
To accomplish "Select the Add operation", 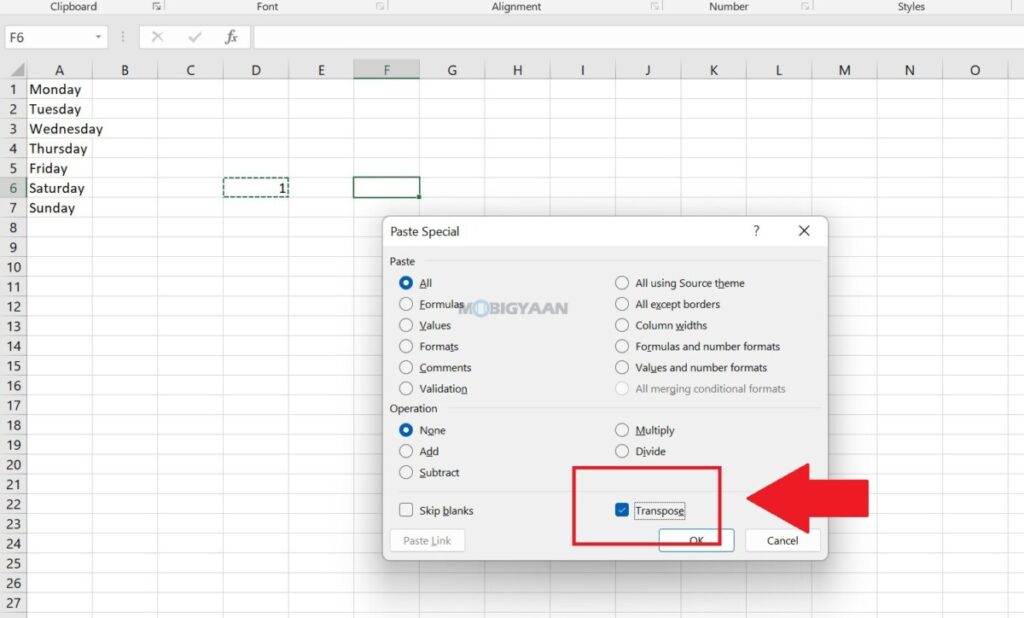I will point(406,451).
